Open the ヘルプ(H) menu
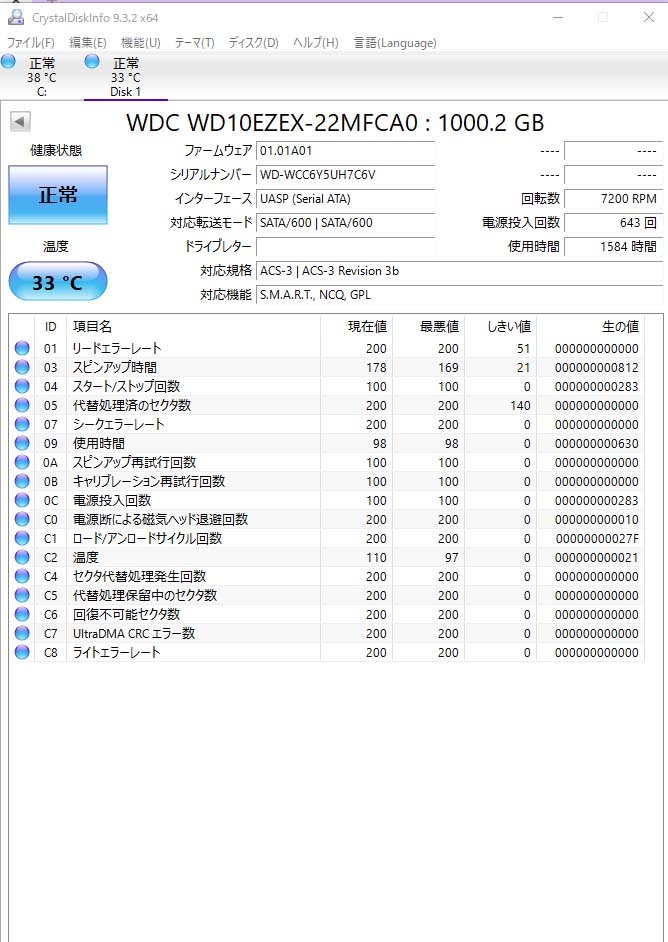668x942 pixels. [x=315, y=43]
